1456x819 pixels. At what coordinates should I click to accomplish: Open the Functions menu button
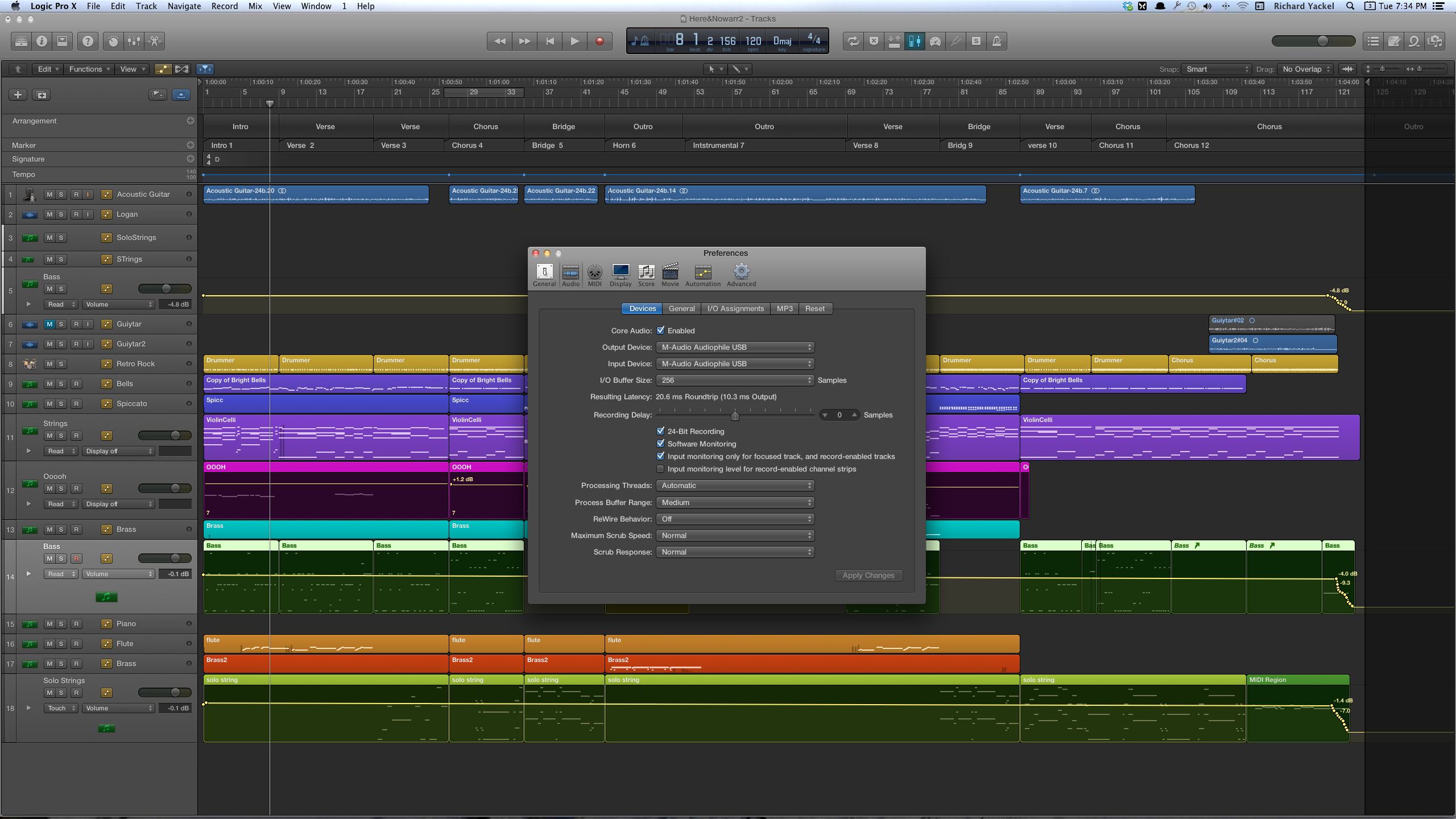pyautogui.click(x=89, y=69)
